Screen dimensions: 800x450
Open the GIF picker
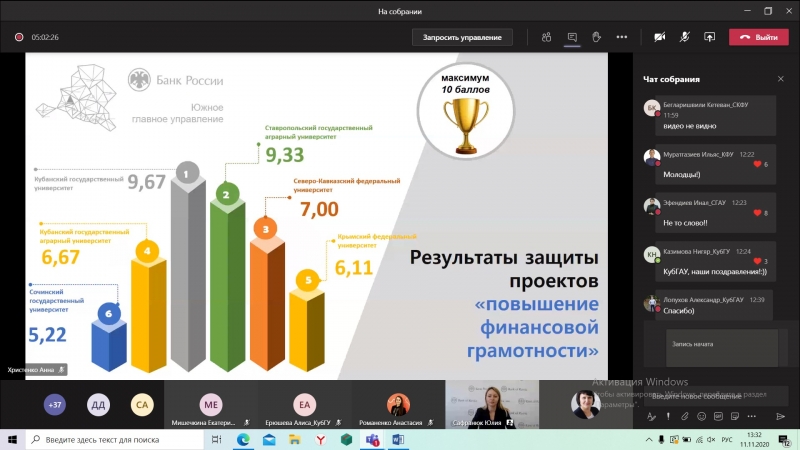point(718,416)
